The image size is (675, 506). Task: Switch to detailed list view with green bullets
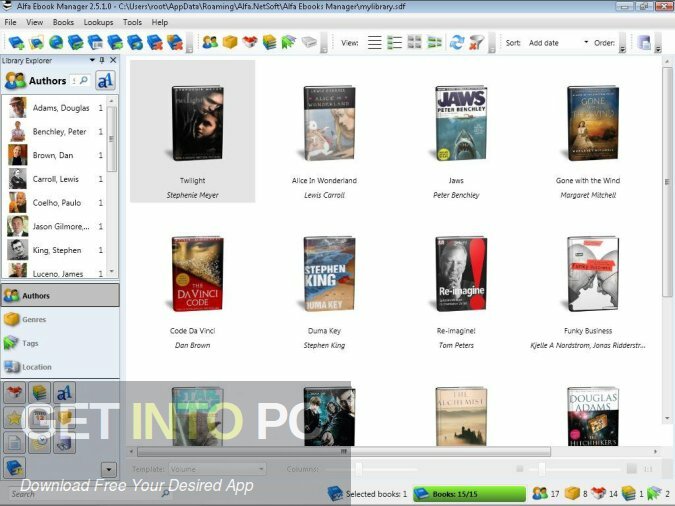[394, 42]
